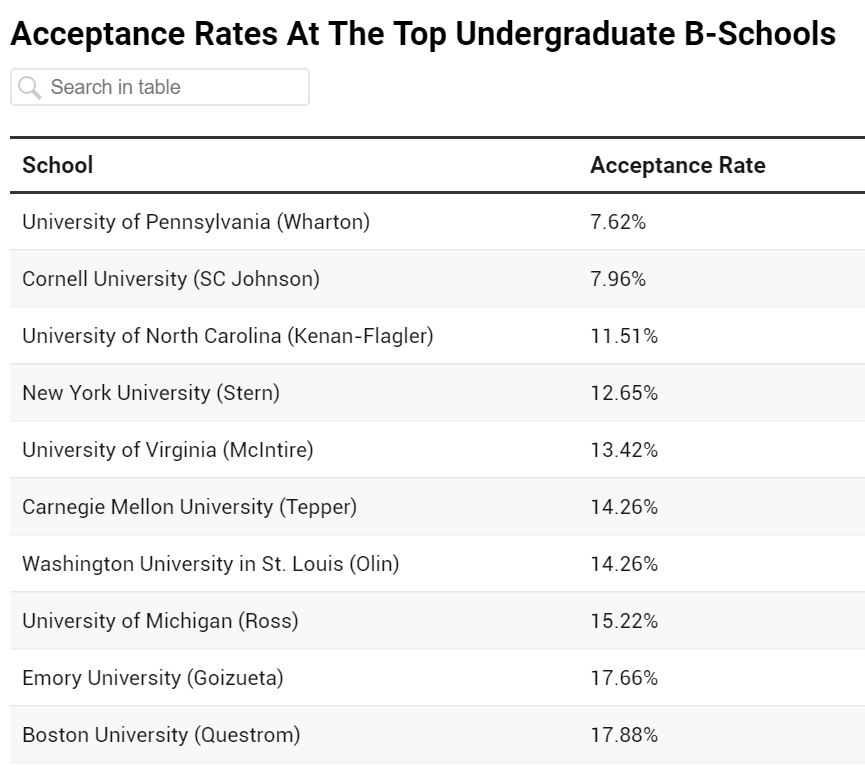Click the 7.62% acceptance rate value
Screen dimensions: 865x765
click(x=618, y=222)
